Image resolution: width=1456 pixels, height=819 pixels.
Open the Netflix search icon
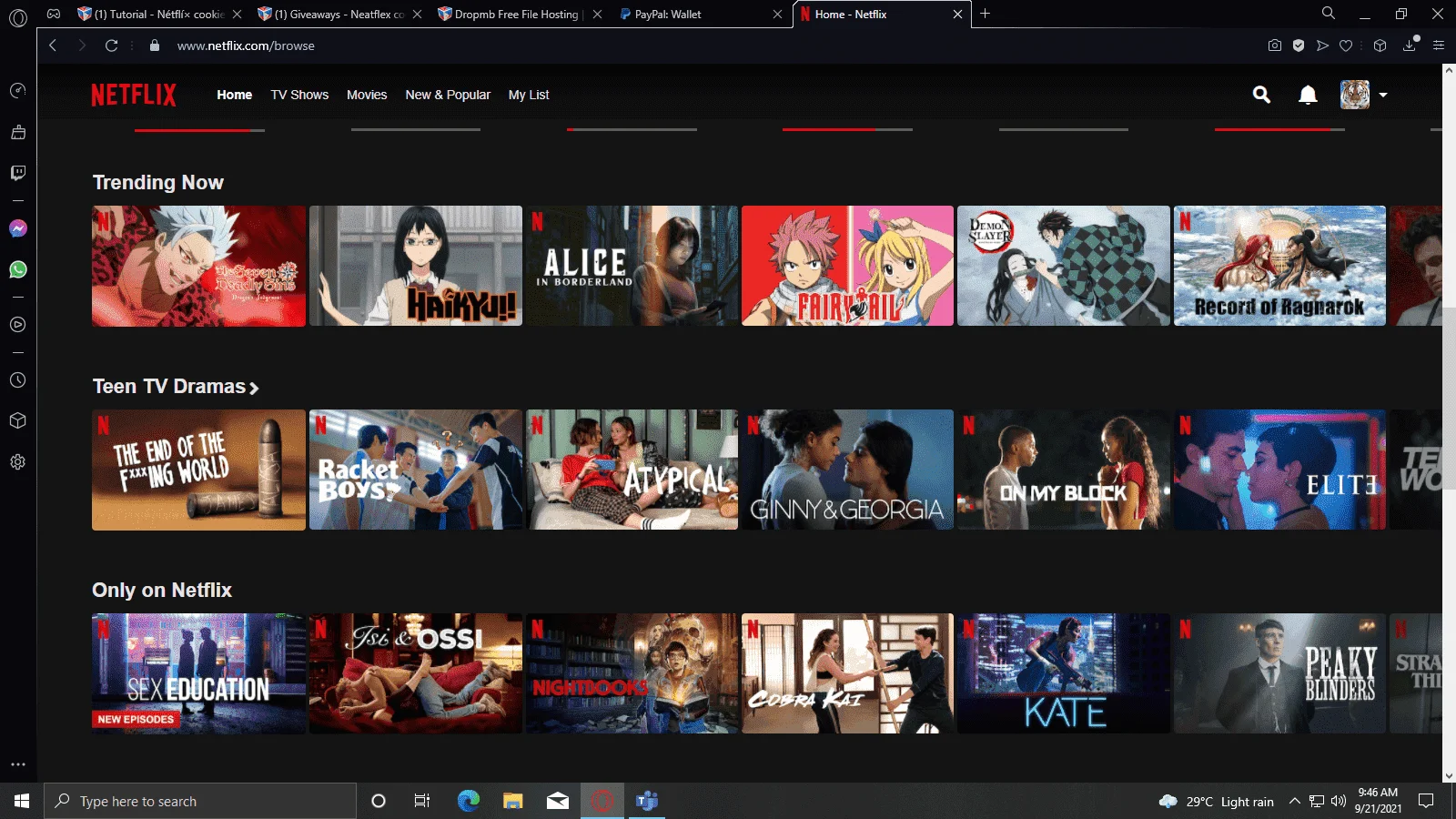click(1261, 95)
